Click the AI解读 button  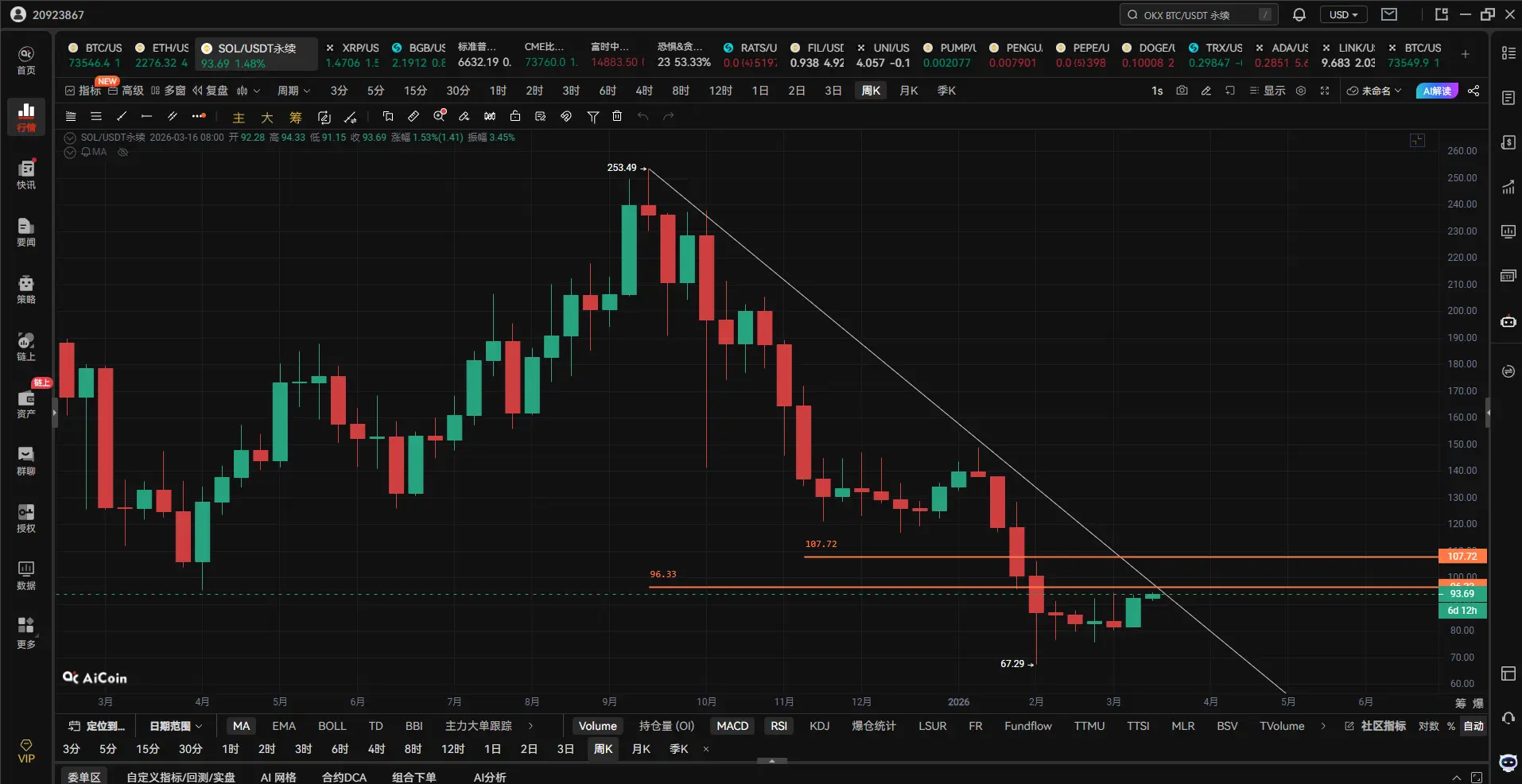[1437, 91]
